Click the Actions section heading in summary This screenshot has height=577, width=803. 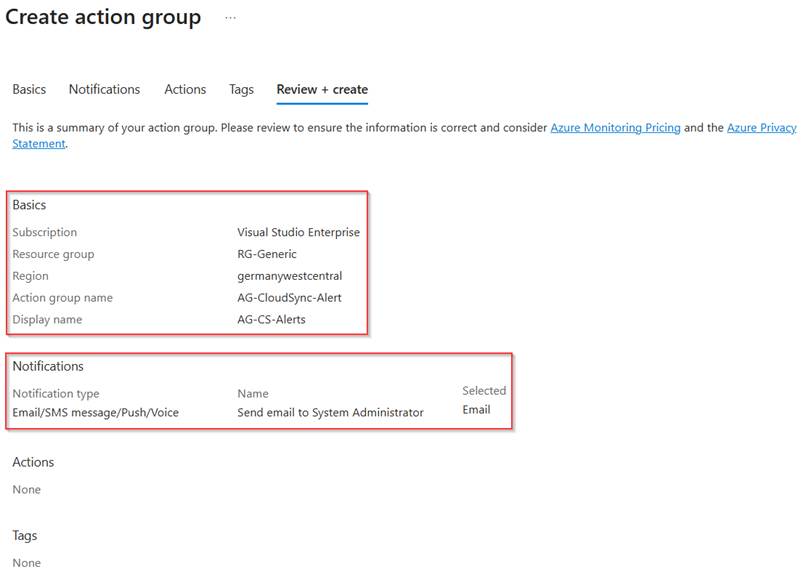(33, 462)
